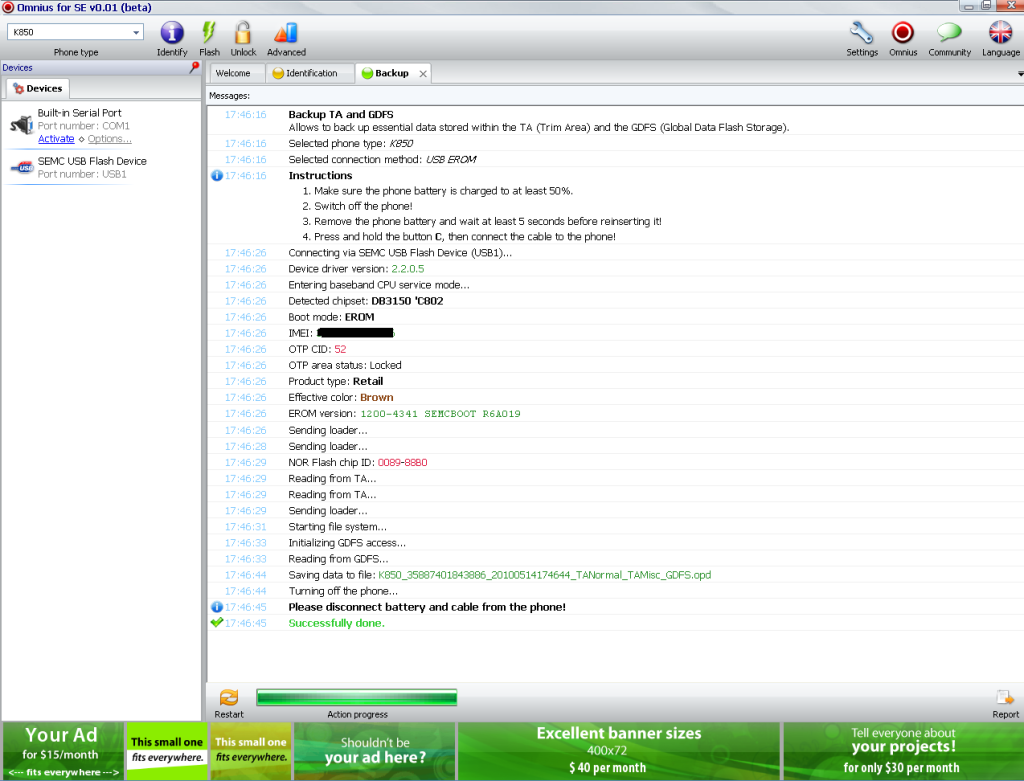1024x781 pixels.
Task: Click 'Selected connection method: USB EROM' line
Action: [x=382, y=159]
